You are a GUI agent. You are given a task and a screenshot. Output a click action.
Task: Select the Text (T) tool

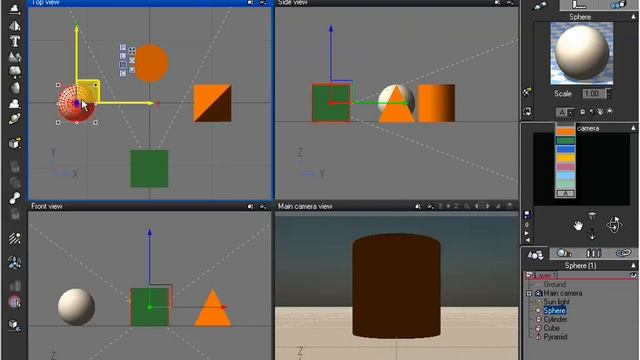pos(15,41)
